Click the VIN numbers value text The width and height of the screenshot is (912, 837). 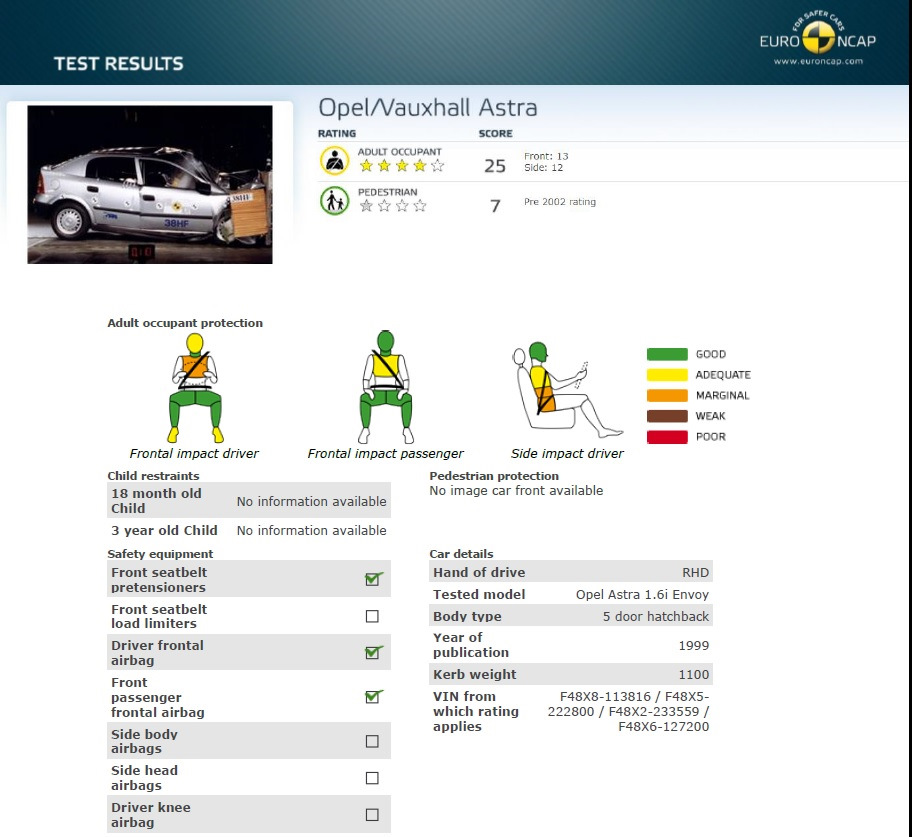click(629, 711)
